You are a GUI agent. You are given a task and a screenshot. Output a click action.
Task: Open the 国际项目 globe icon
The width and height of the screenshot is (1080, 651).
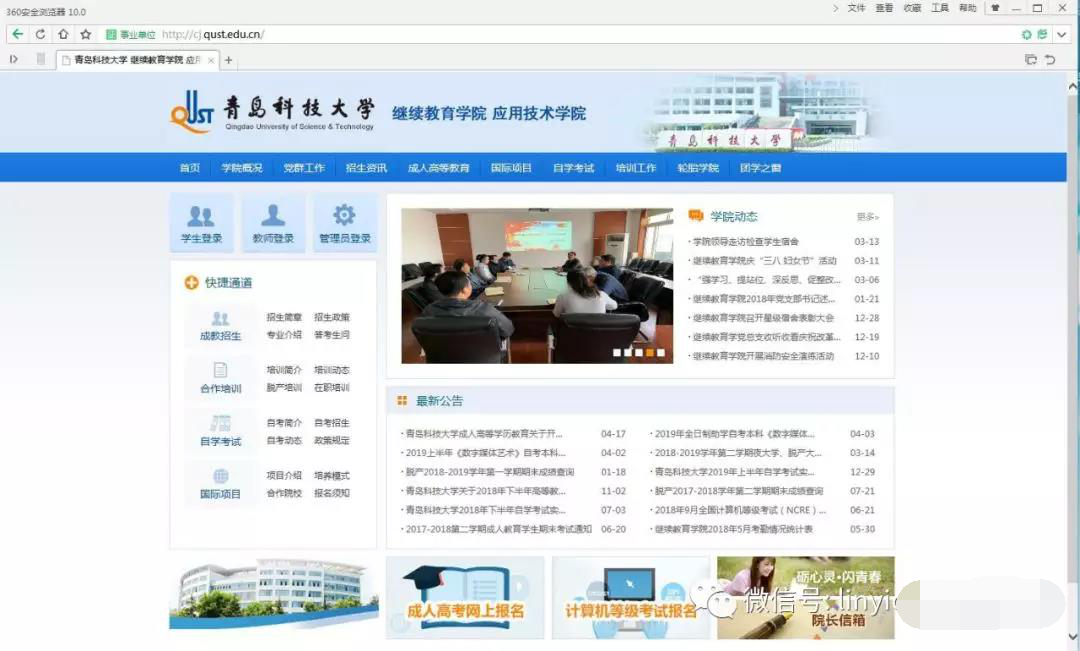(x=220, y=484)
